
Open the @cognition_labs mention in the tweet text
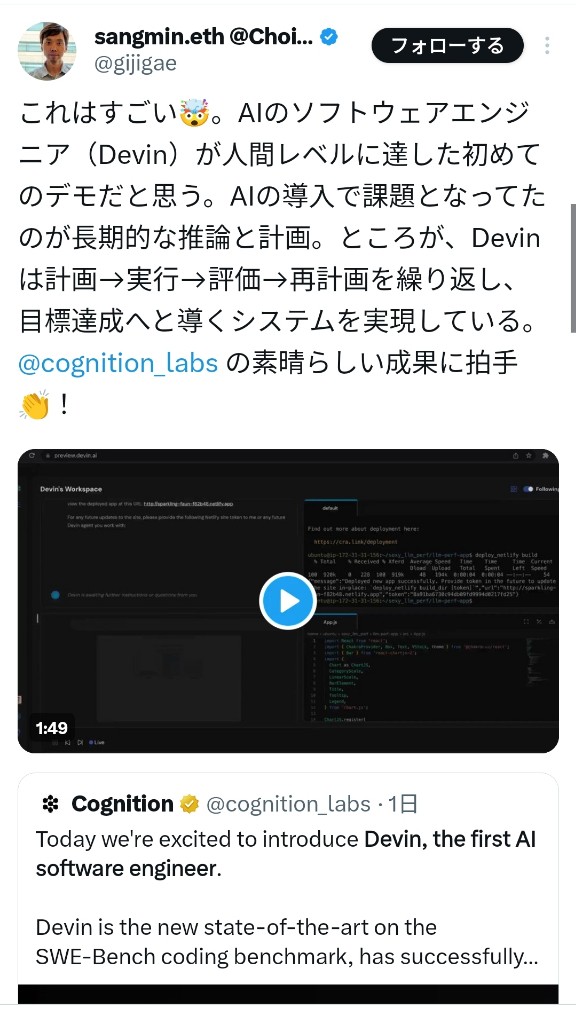coord(118,363)
